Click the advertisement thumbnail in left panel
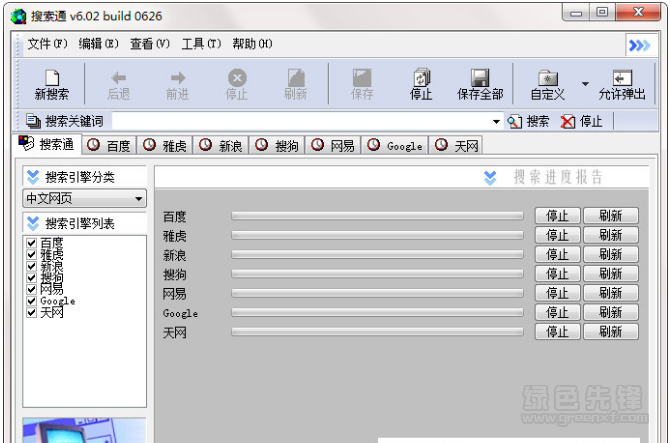 [84, 430]
